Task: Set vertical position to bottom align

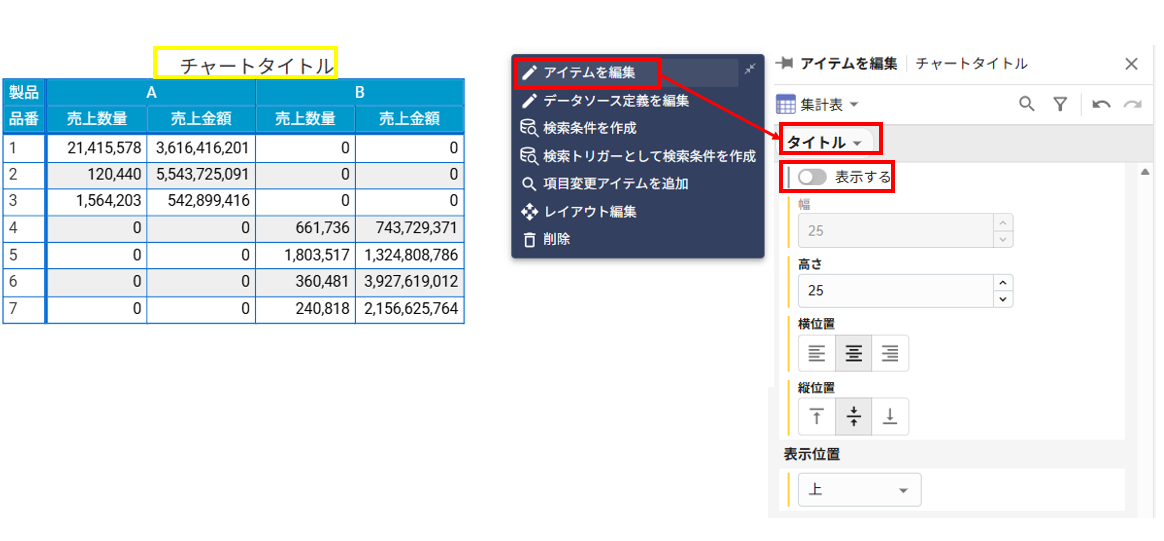Action: point(890,417)
